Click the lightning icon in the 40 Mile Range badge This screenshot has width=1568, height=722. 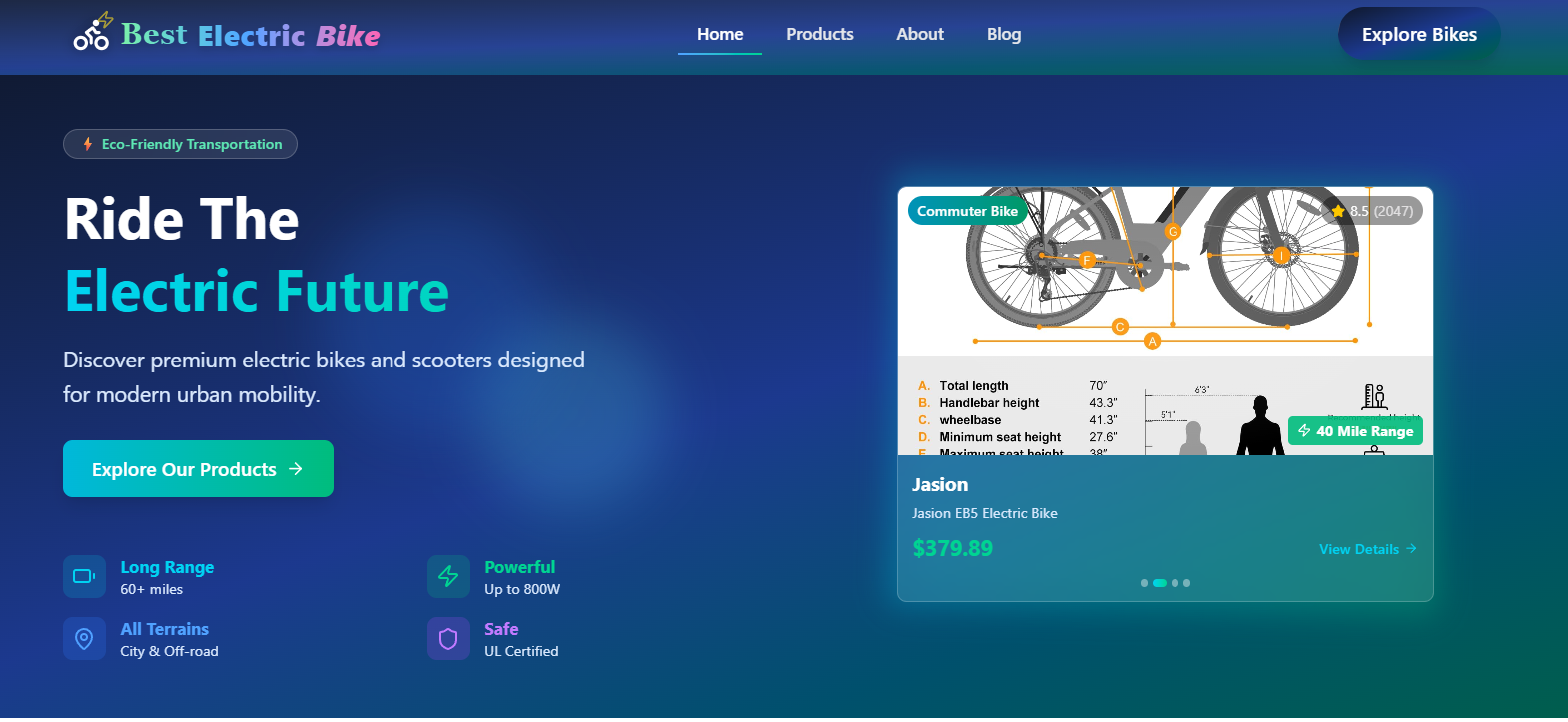pyautogui.click(x=1304, y=430)
